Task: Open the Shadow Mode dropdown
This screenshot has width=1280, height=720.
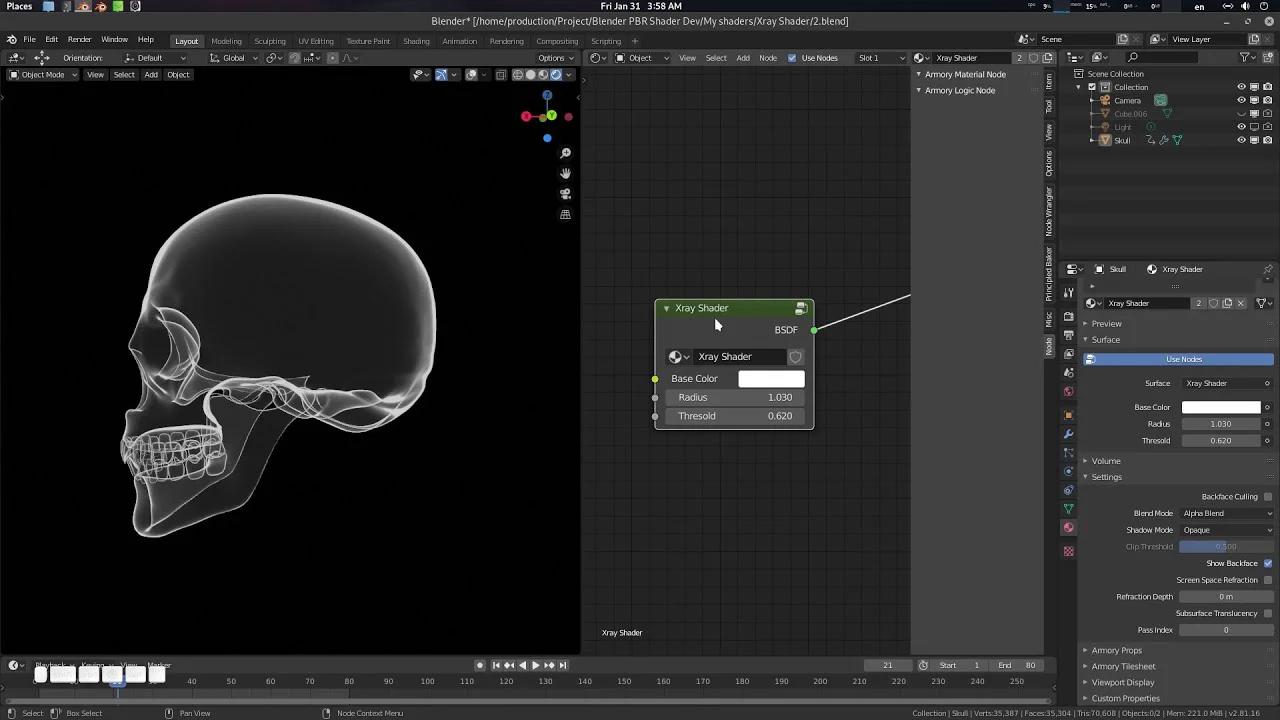Action: [1226, 530]
